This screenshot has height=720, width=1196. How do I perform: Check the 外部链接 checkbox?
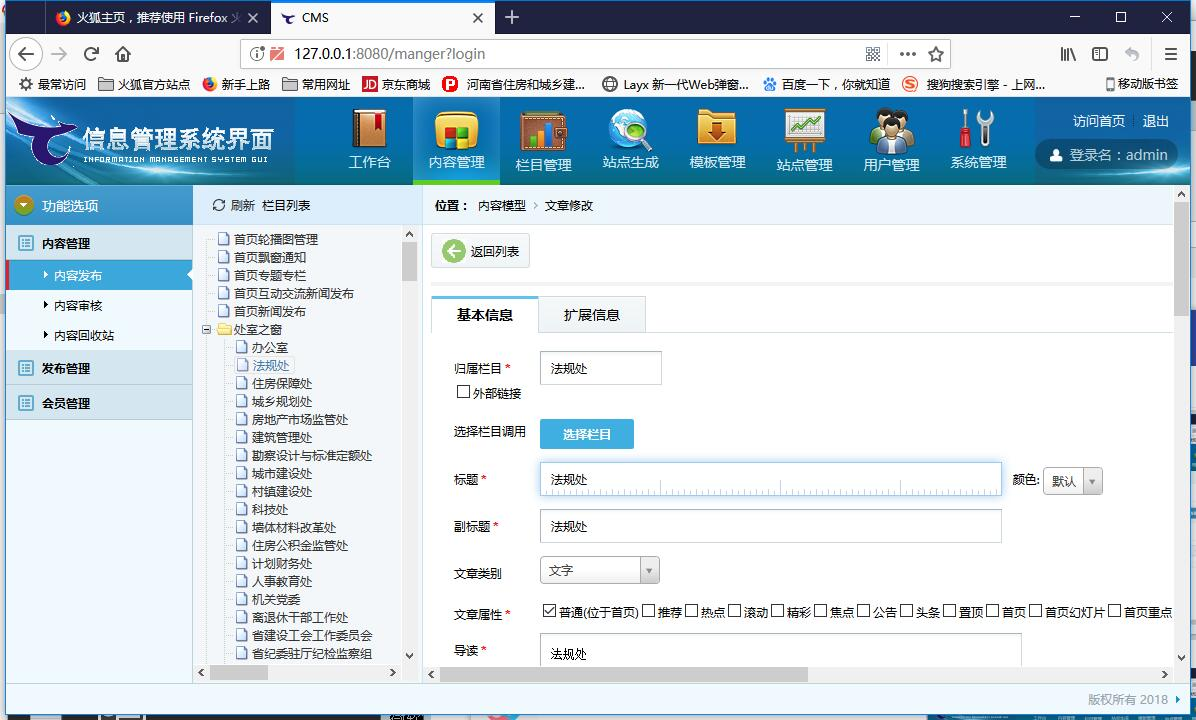point(463,392)
